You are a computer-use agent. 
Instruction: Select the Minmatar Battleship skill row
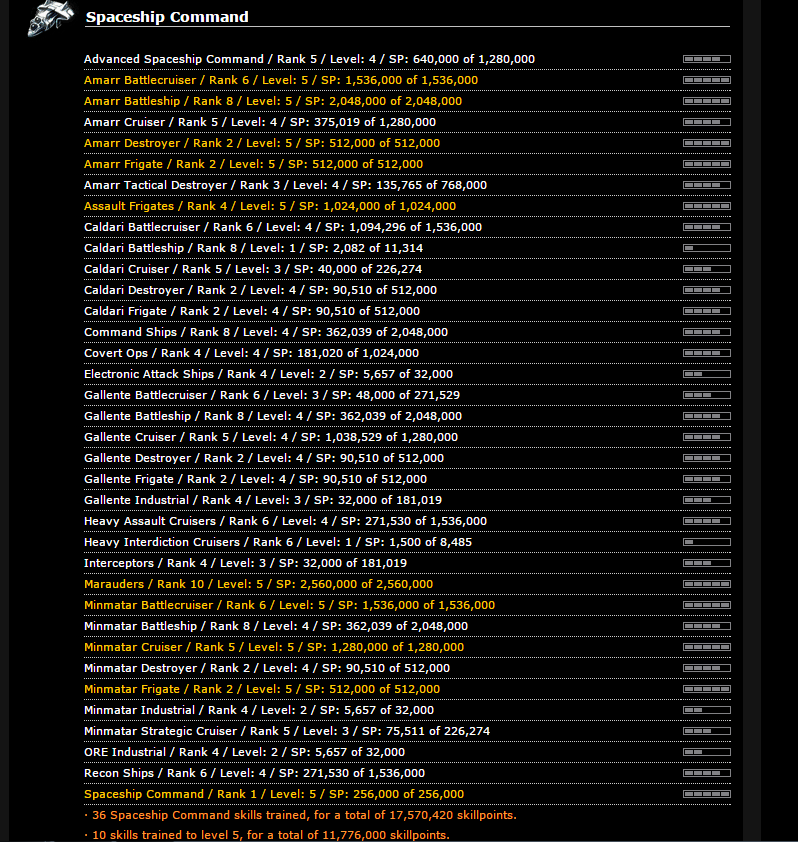(407, 626)
